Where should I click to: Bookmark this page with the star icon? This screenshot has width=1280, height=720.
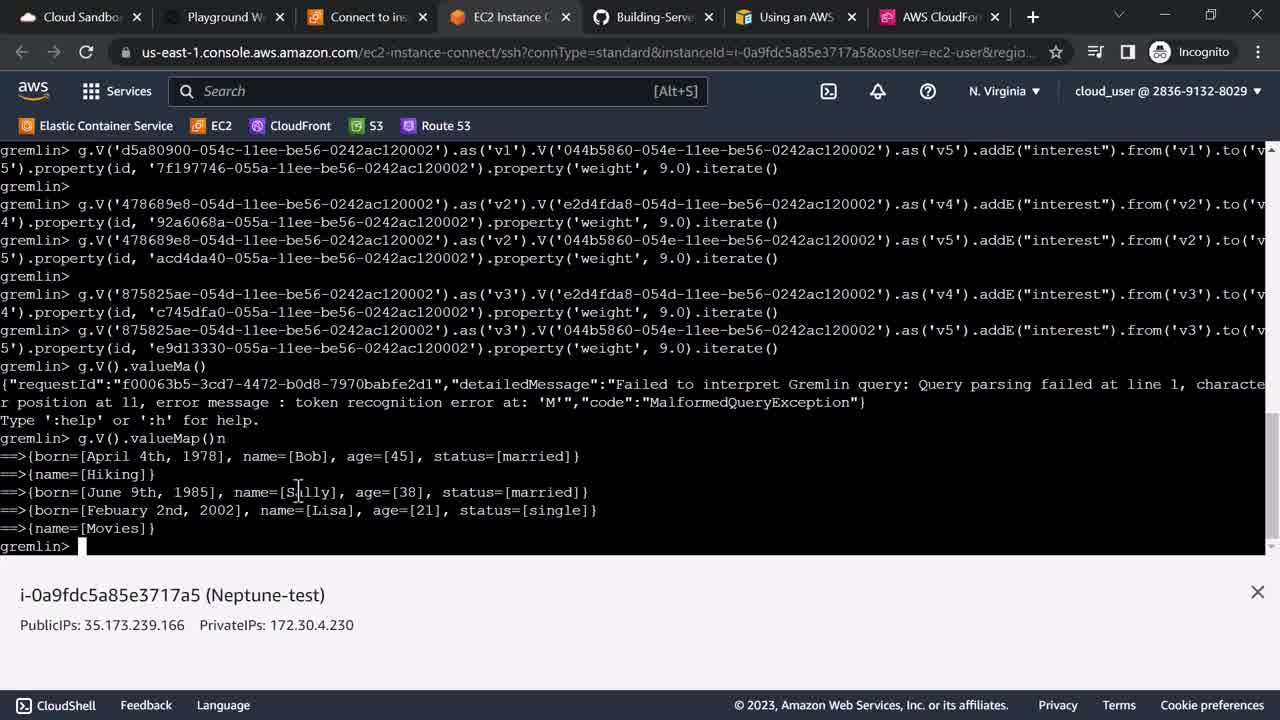[x=1056, y=52]
